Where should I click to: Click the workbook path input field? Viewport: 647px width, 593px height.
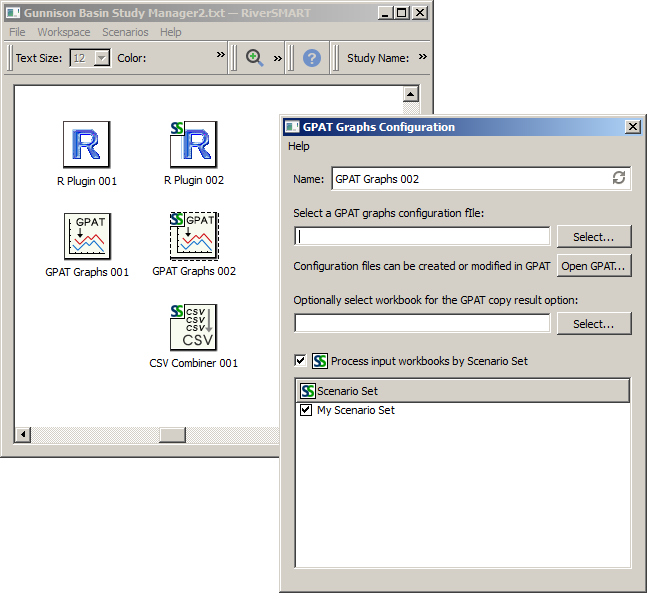422,323
